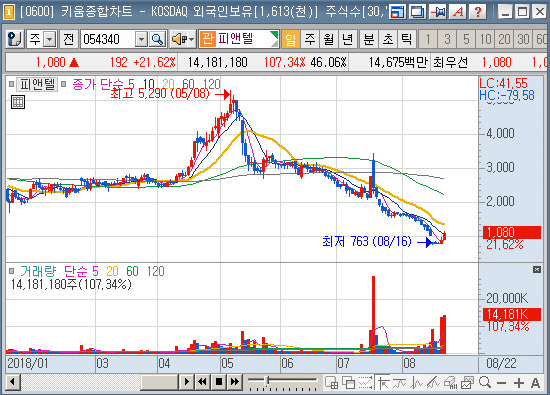The width and height of the screenshot is (550, 395).
Task: Click the window layout icon in title bar
Action: (x=397, y=12)
